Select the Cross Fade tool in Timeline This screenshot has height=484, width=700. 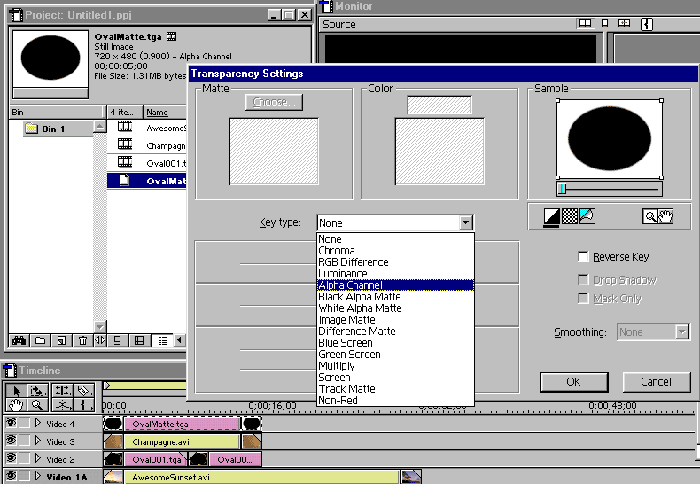[62, 405]
